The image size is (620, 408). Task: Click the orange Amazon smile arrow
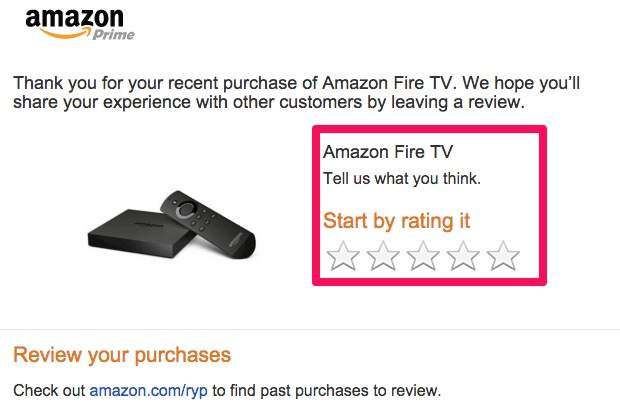pos(66,33)
